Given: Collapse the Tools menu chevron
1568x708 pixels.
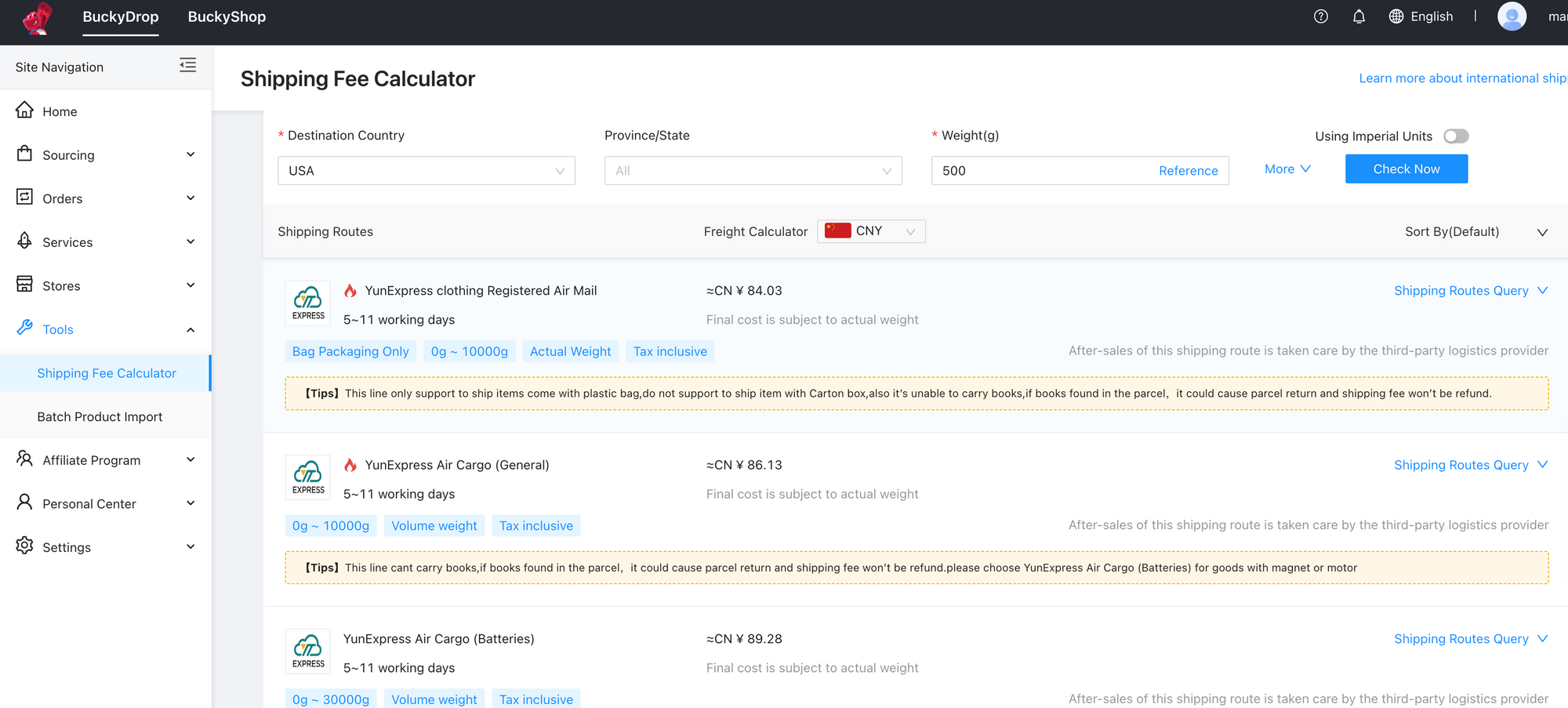Looking at the screenshot, I should (191, 329).
